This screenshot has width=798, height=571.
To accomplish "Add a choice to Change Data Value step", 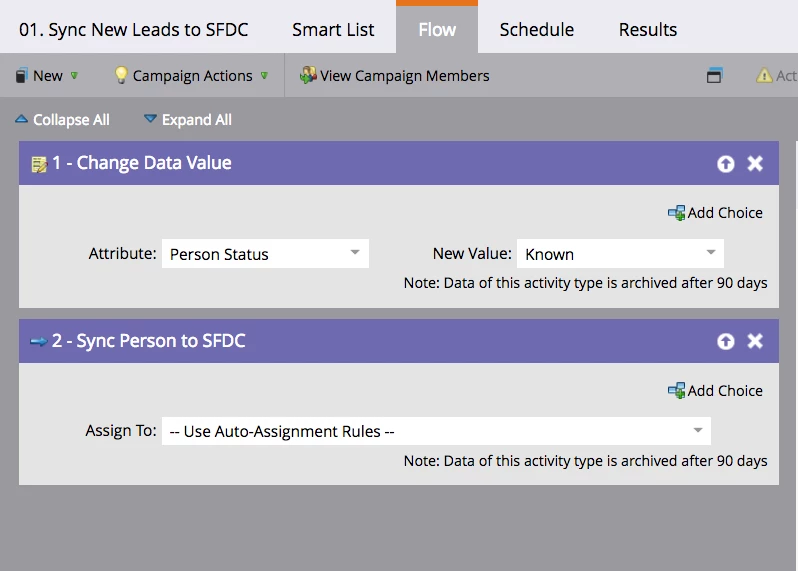I will point(715,213).
